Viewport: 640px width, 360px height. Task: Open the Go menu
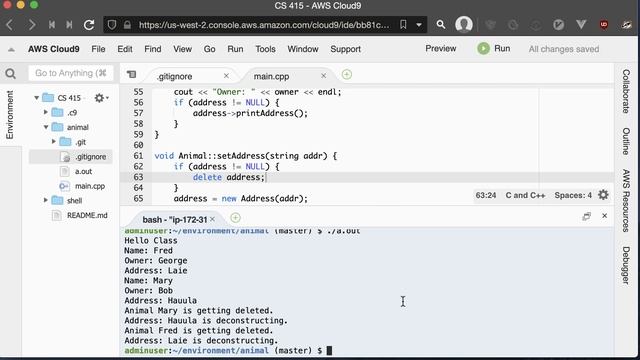pos(209,49)
